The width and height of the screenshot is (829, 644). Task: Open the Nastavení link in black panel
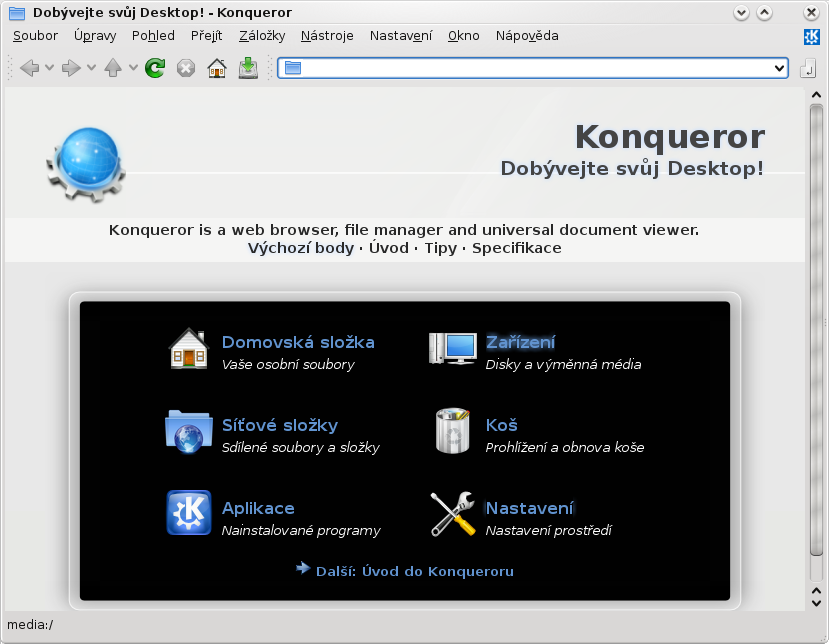(x=529, y=508)
